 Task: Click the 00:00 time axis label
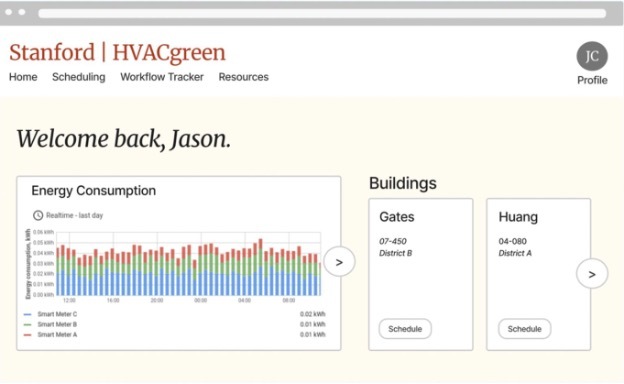pos(201,300)
